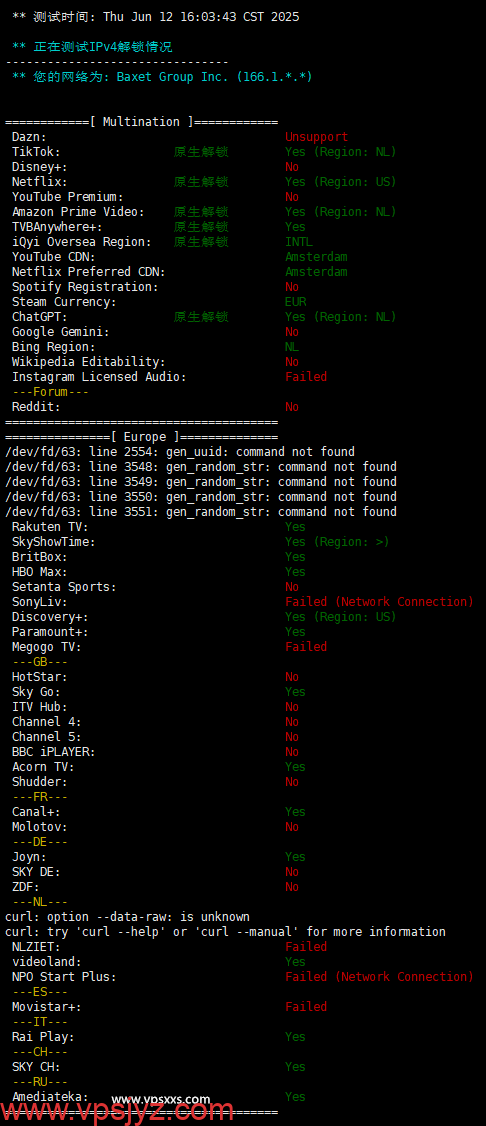The height and width of the screenshot is (1126, 486).
Task: Click the BBC iPLAYER row label
Action: point(54,752)
